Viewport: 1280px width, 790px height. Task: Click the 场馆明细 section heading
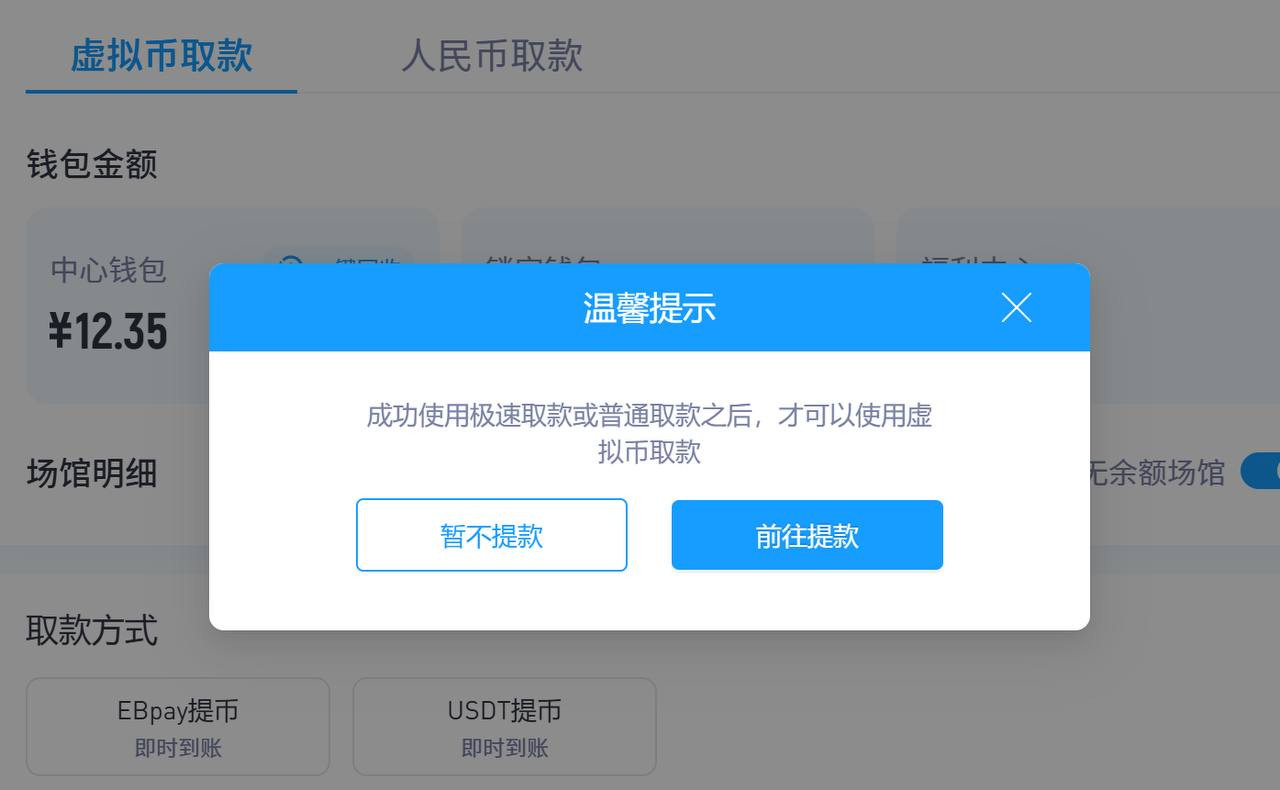click(92, 473)
